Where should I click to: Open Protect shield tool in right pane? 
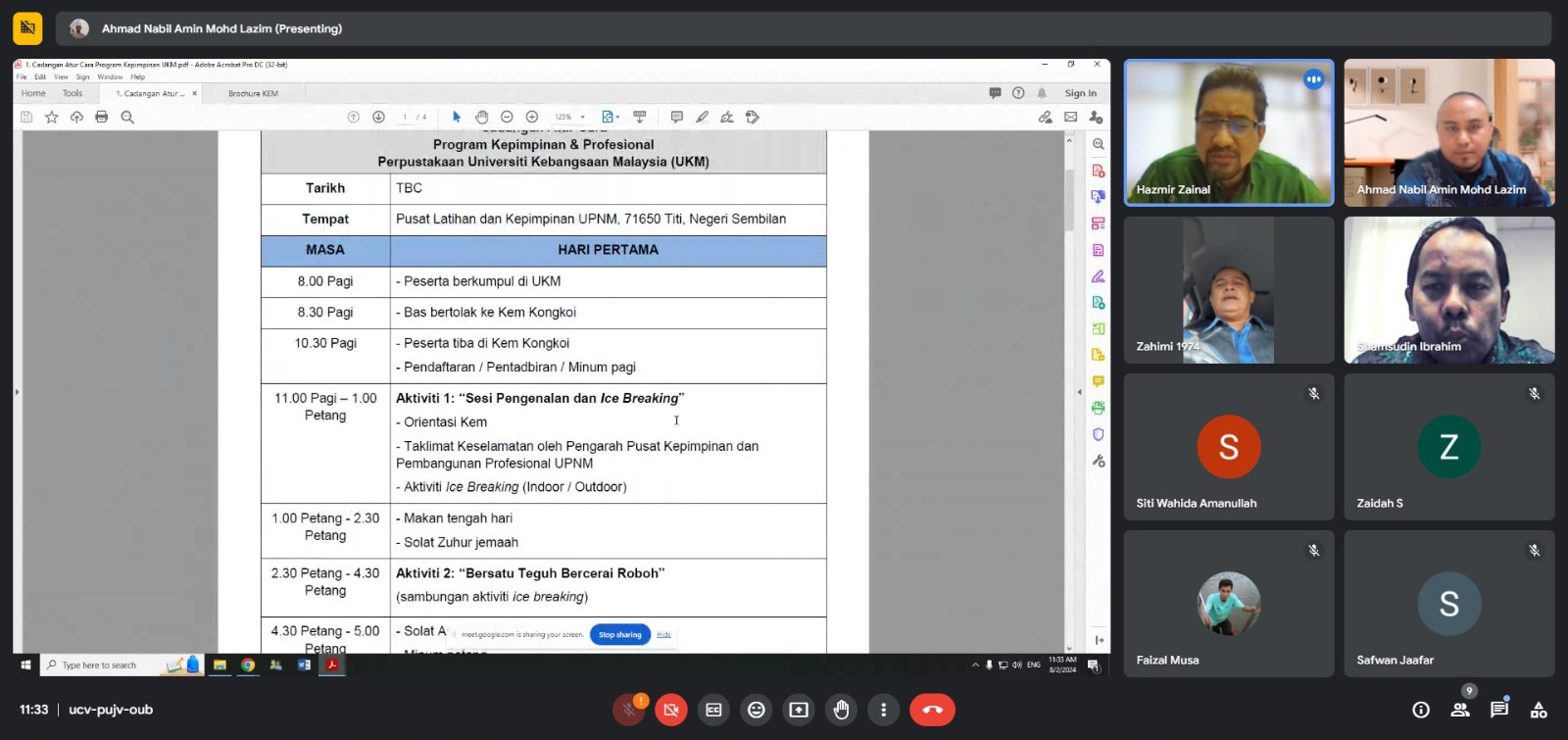point(1099,434)
